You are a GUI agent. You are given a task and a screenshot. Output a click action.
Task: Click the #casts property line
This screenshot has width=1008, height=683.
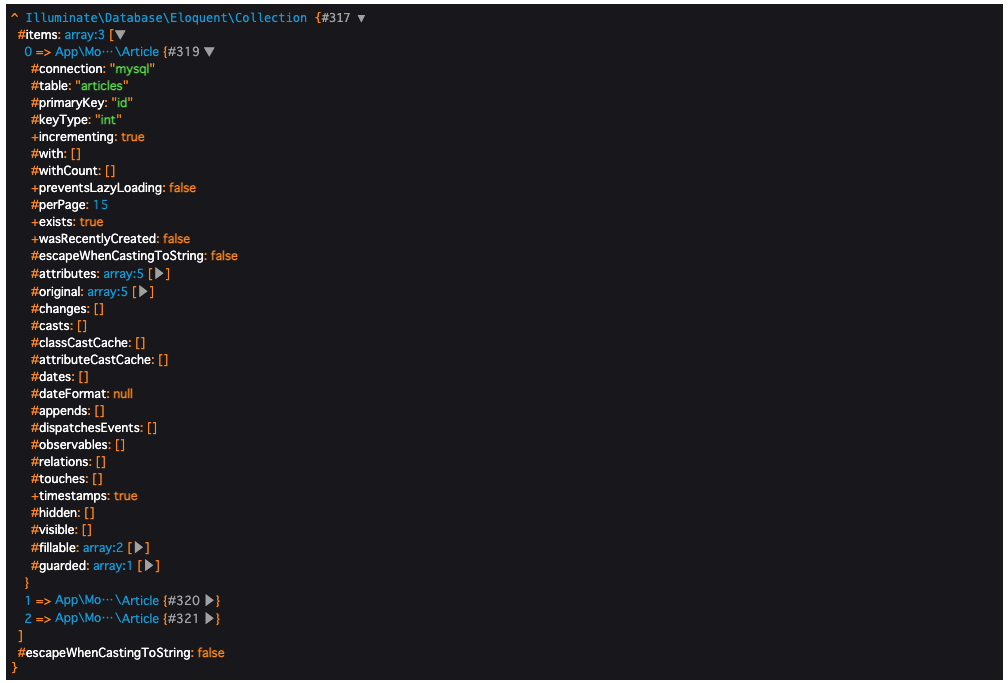pos(58,326)
